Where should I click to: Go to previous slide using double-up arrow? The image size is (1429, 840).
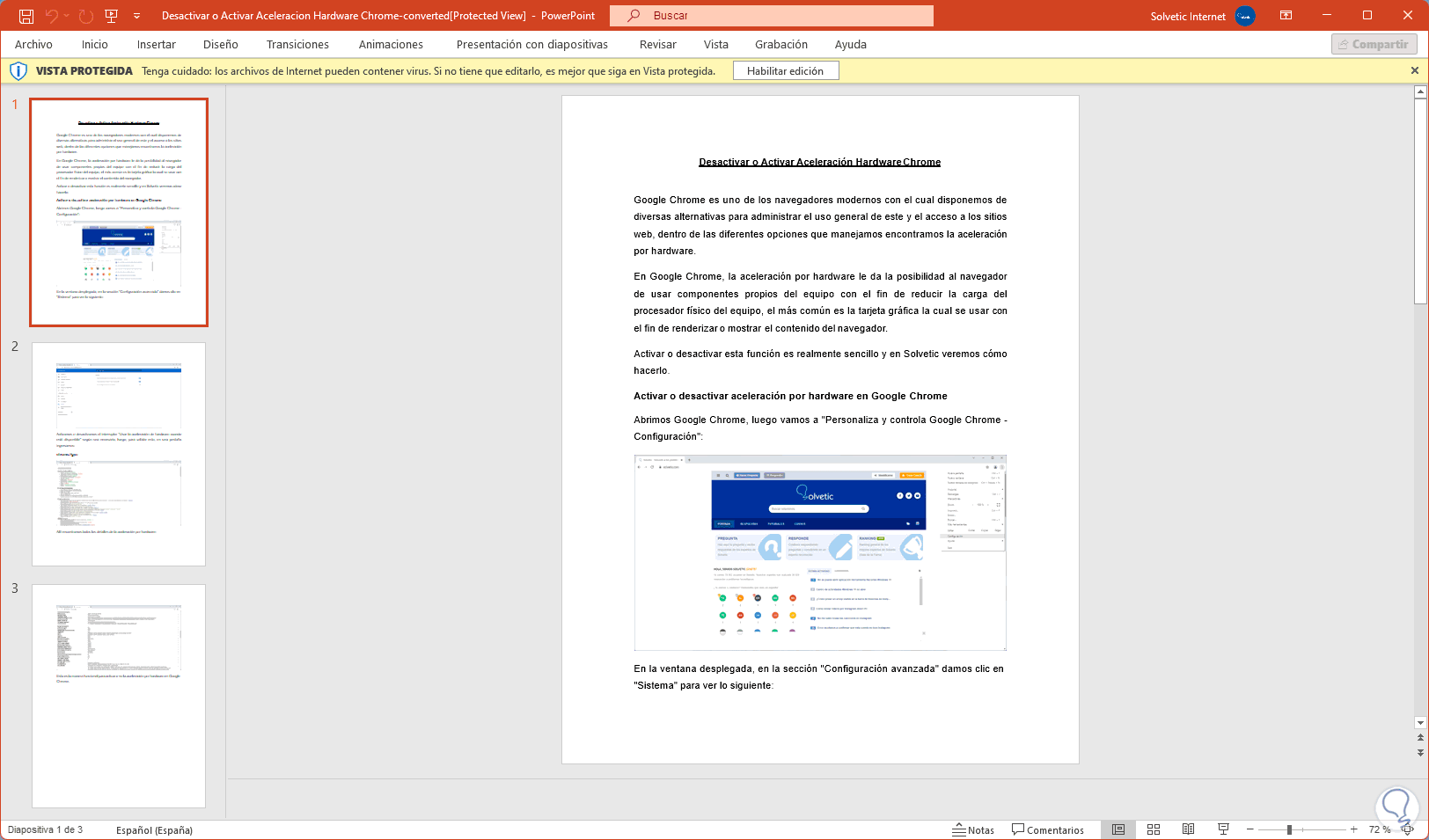click(x=1420, y=738)
